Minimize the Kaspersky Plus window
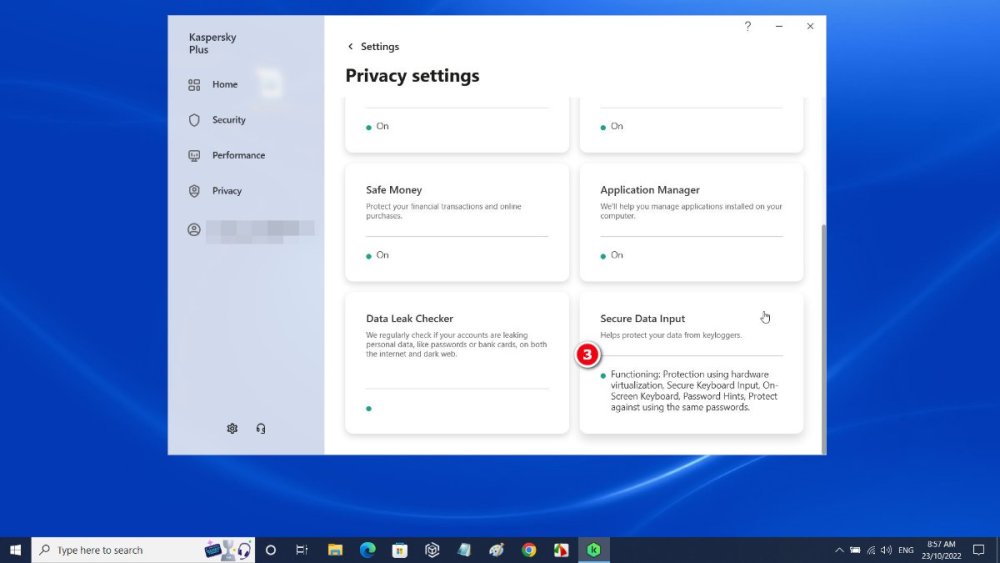 tap(779, 26)
